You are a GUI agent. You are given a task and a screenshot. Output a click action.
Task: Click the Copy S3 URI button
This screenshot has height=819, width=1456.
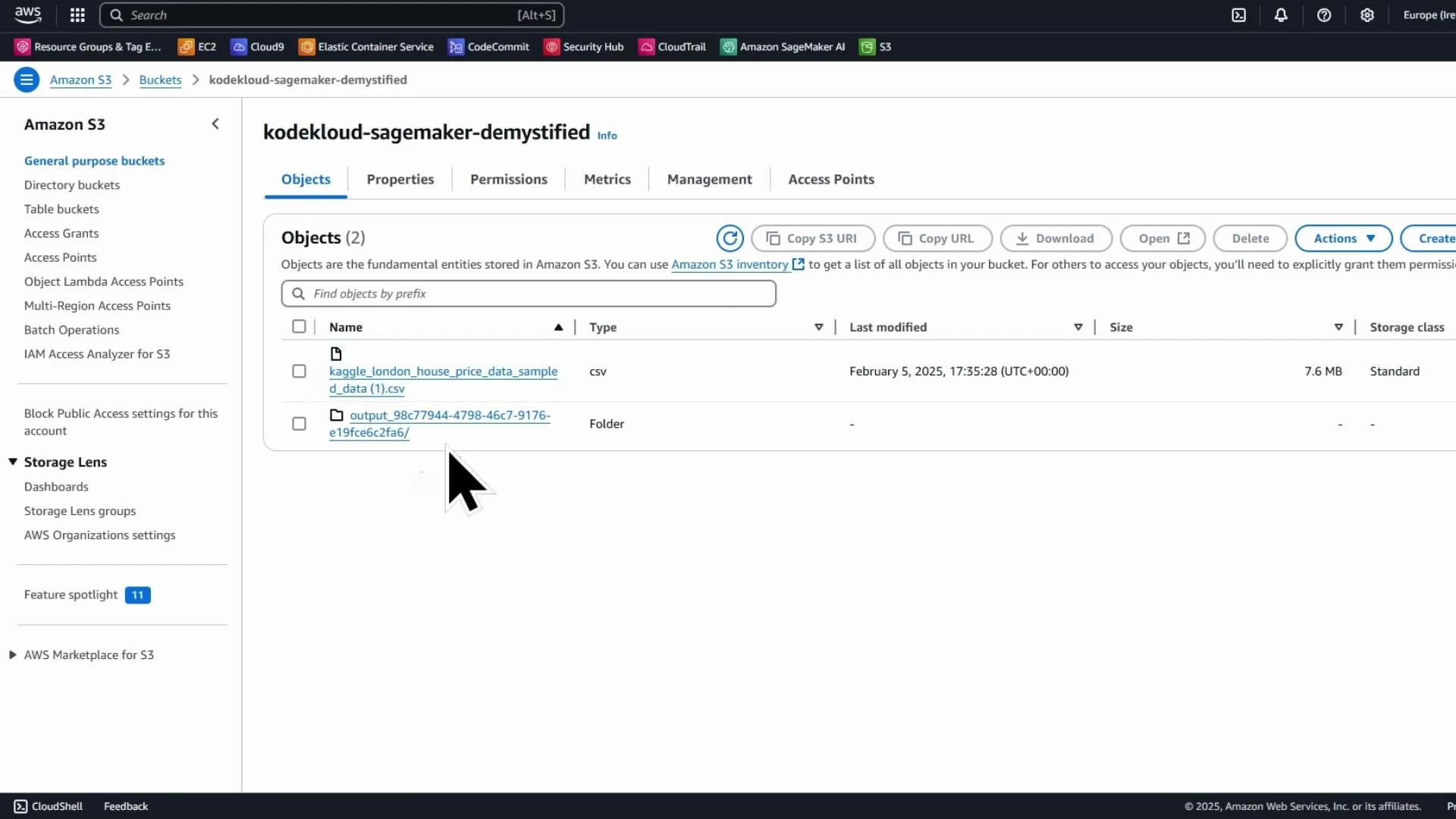pyautogui.click(x=813, y=238)
